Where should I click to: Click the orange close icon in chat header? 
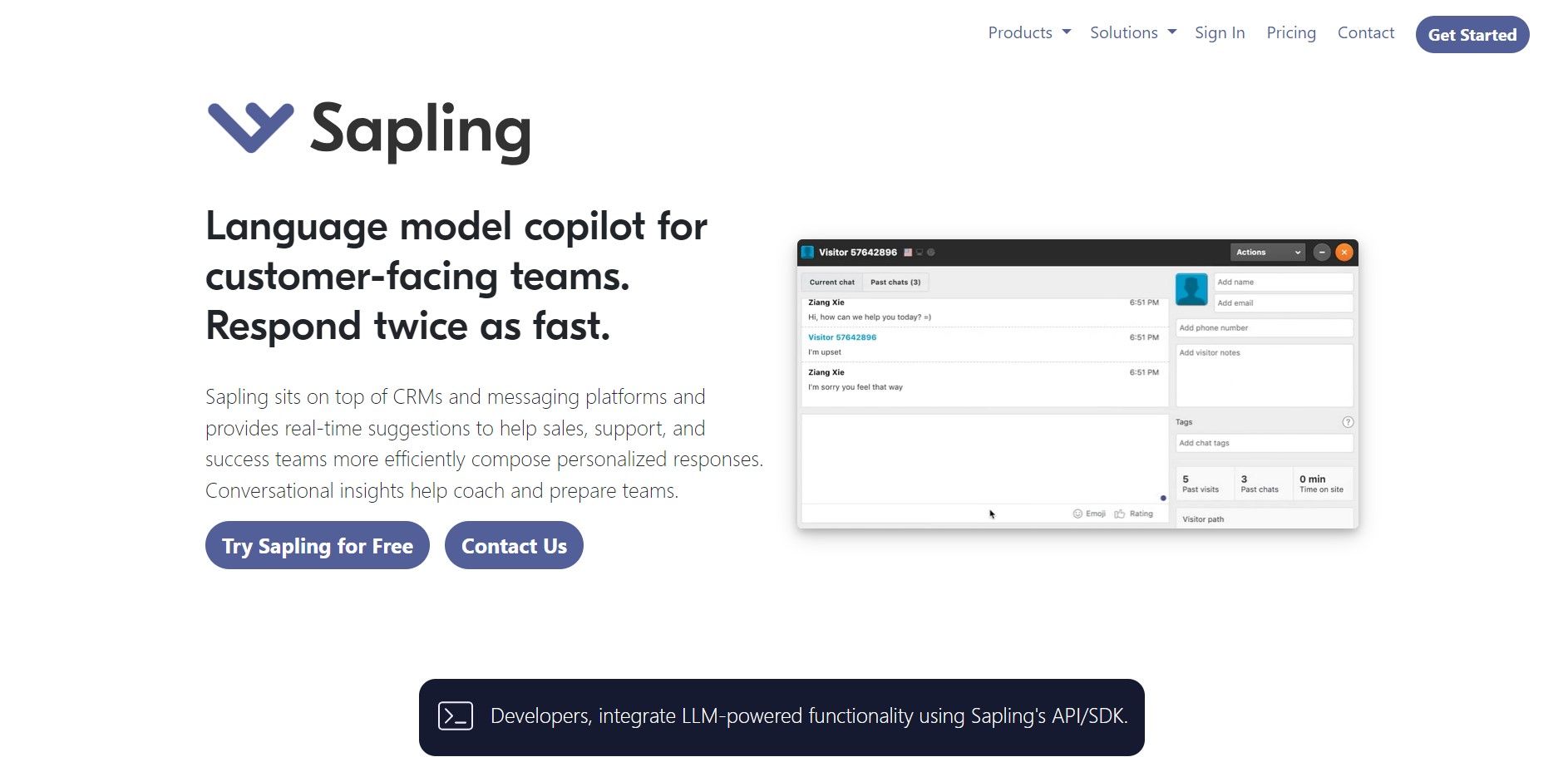[x=1344, y=252]
